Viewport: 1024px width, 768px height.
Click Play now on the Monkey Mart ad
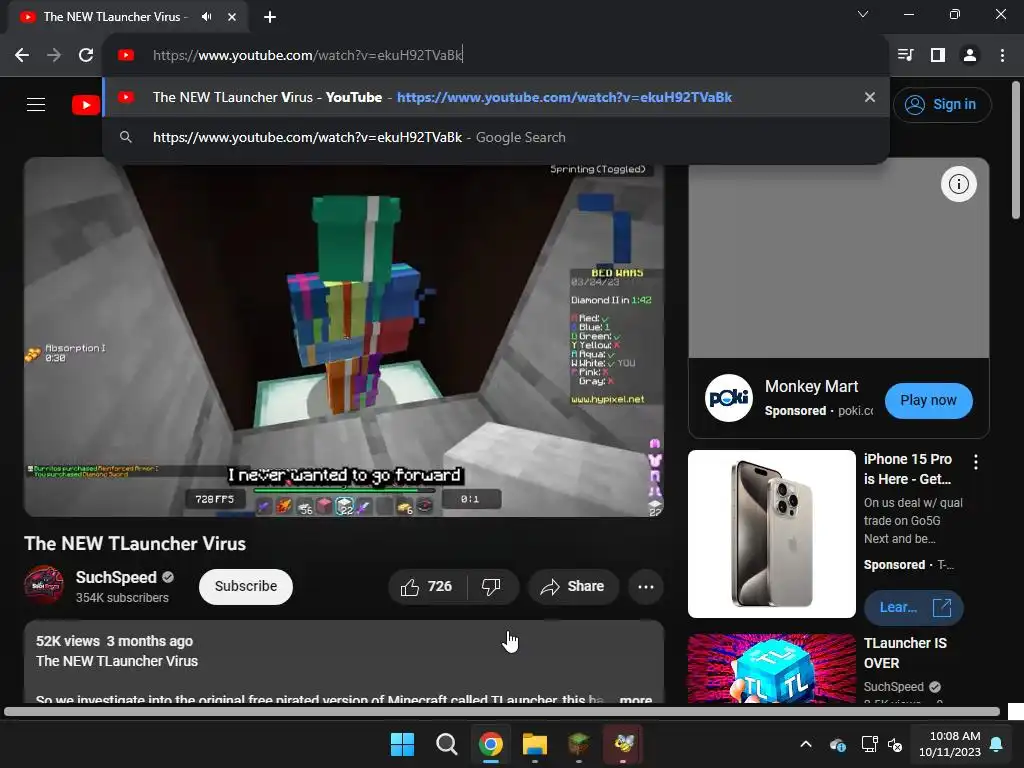coord(928,400)
